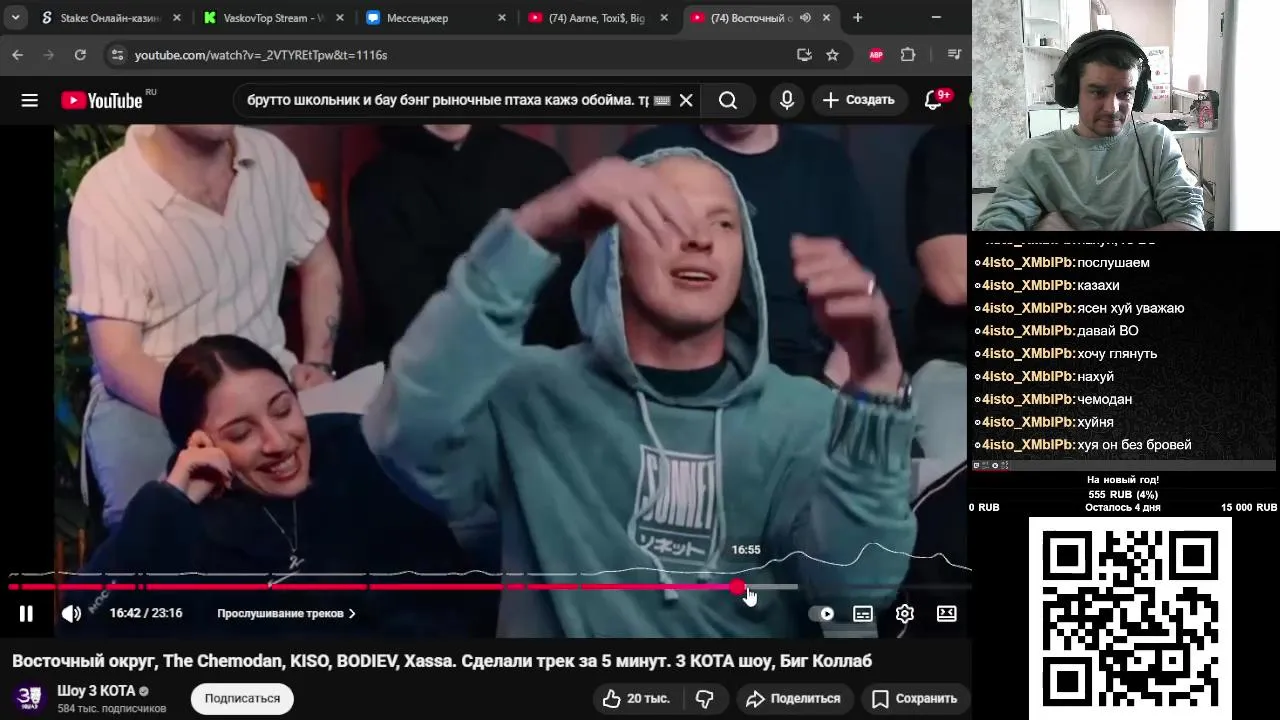The image size is (1280, 720).
Task: Open the YouTube guide hamburger menu
Action: (29, 100)
